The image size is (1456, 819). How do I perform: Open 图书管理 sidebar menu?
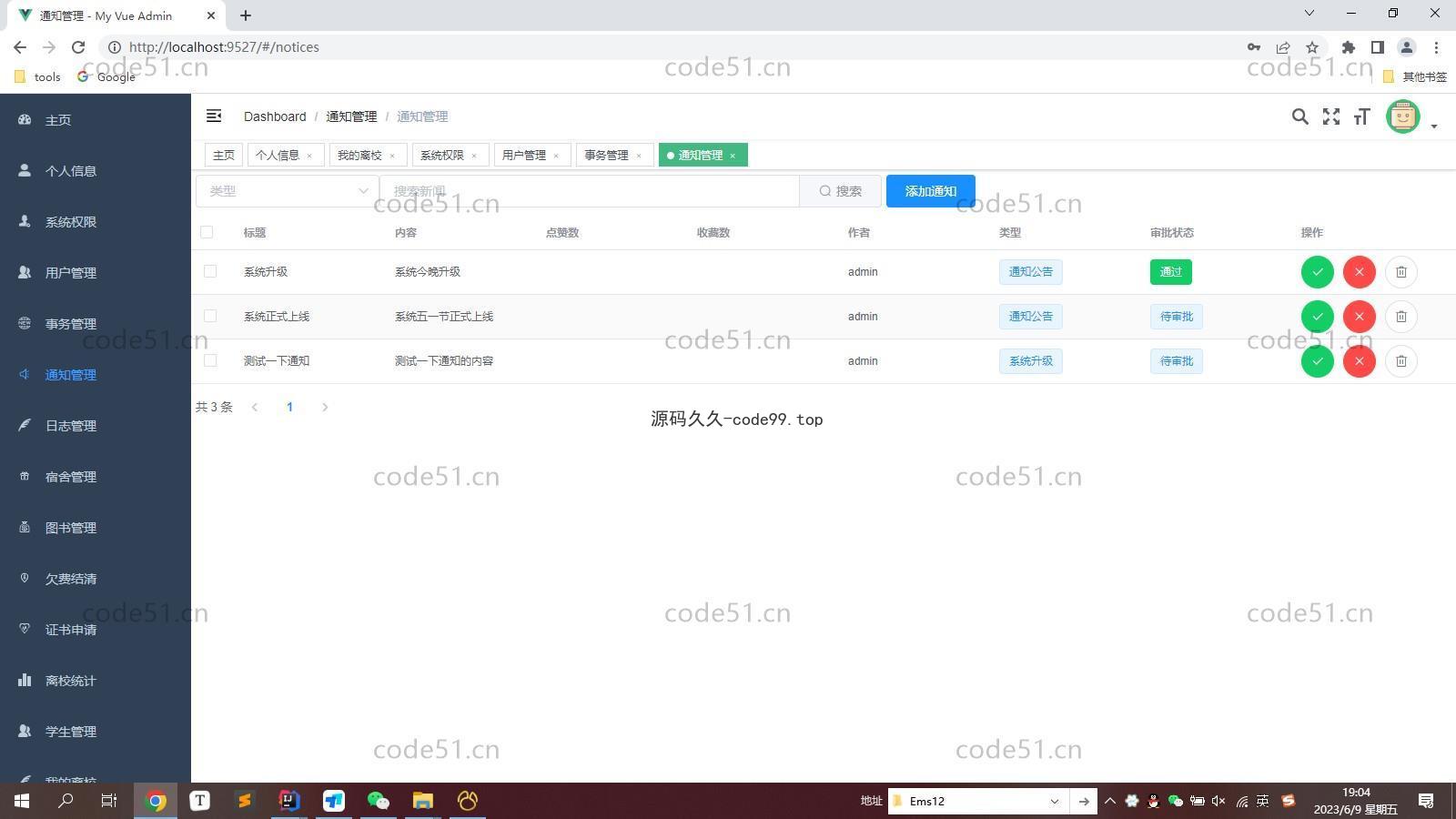[x=96, y=528]
